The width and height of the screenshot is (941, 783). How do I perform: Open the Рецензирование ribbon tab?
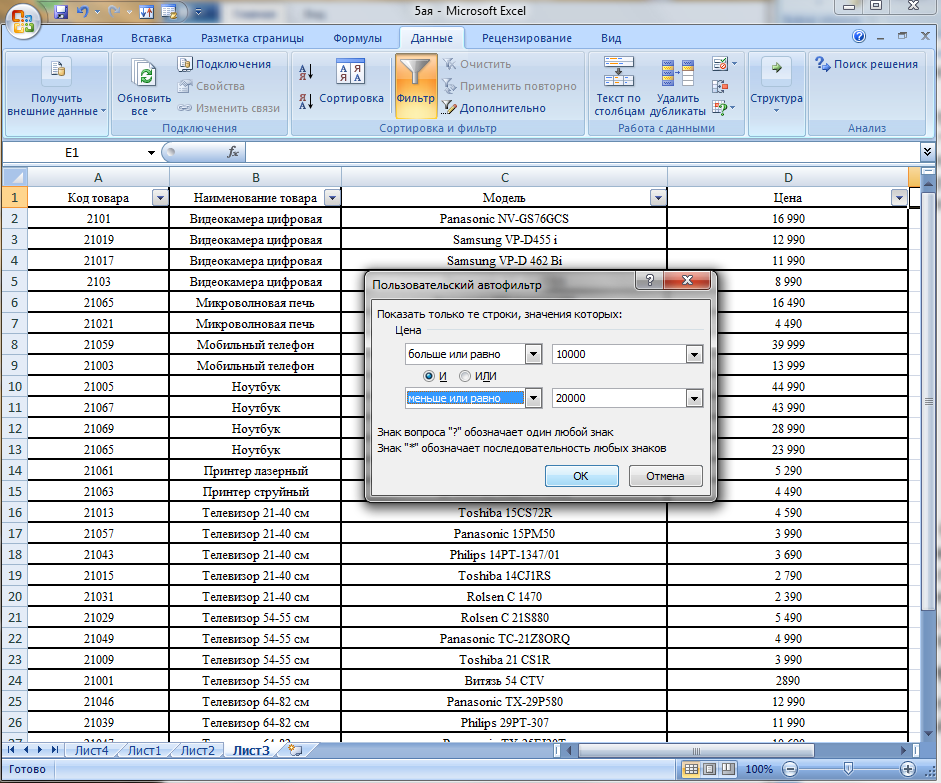[x=526, y=38]
